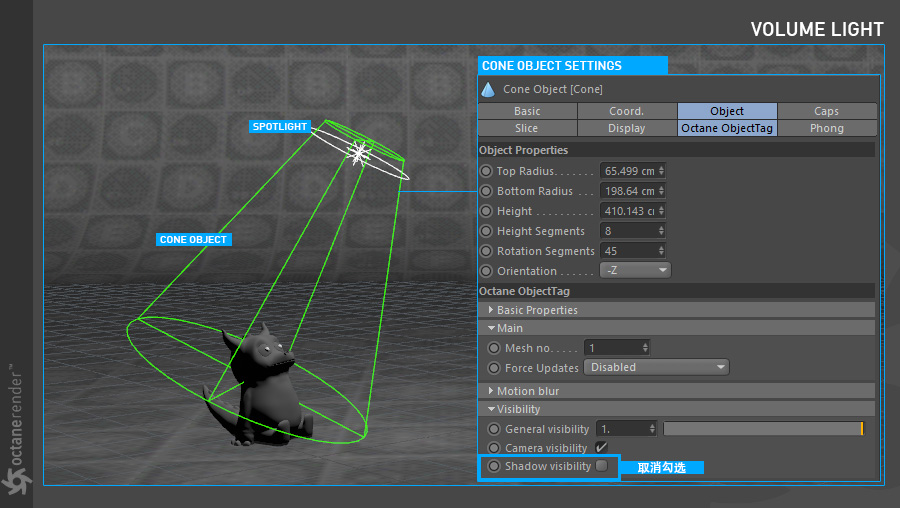Click the spotlight icon in the viewport

pyautogui.click(x=358, y=152)
